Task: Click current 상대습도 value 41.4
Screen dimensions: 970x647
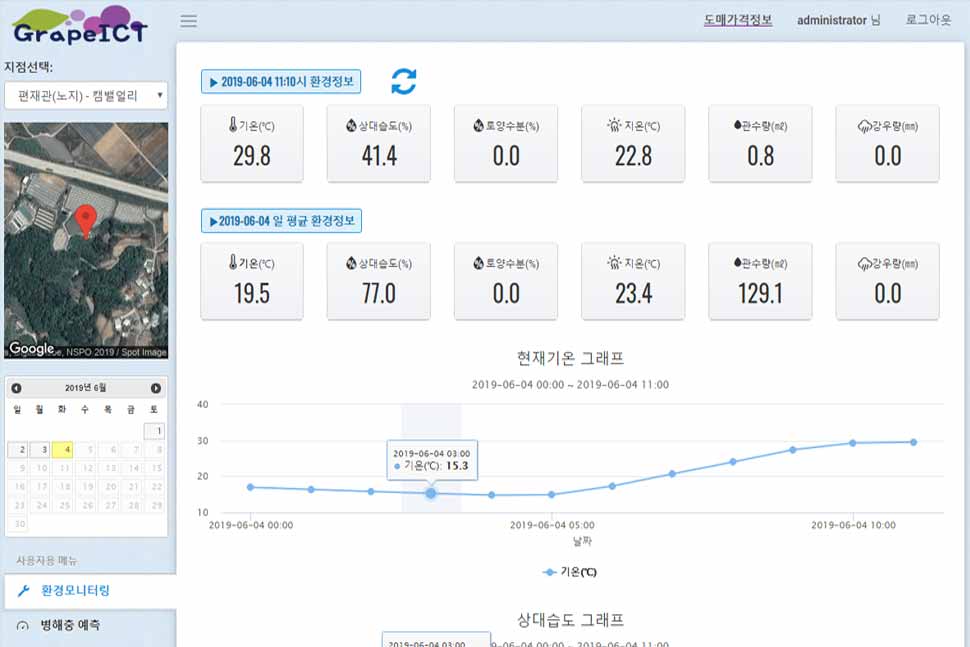Action: pyautogui.click(x=379, y=156)
